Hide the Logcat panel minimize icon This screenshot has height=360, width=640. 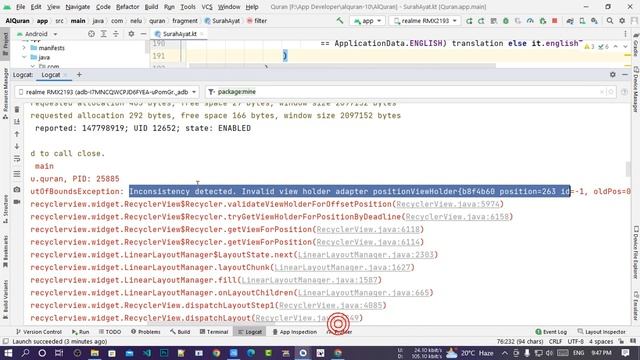[x=625, y=75]
